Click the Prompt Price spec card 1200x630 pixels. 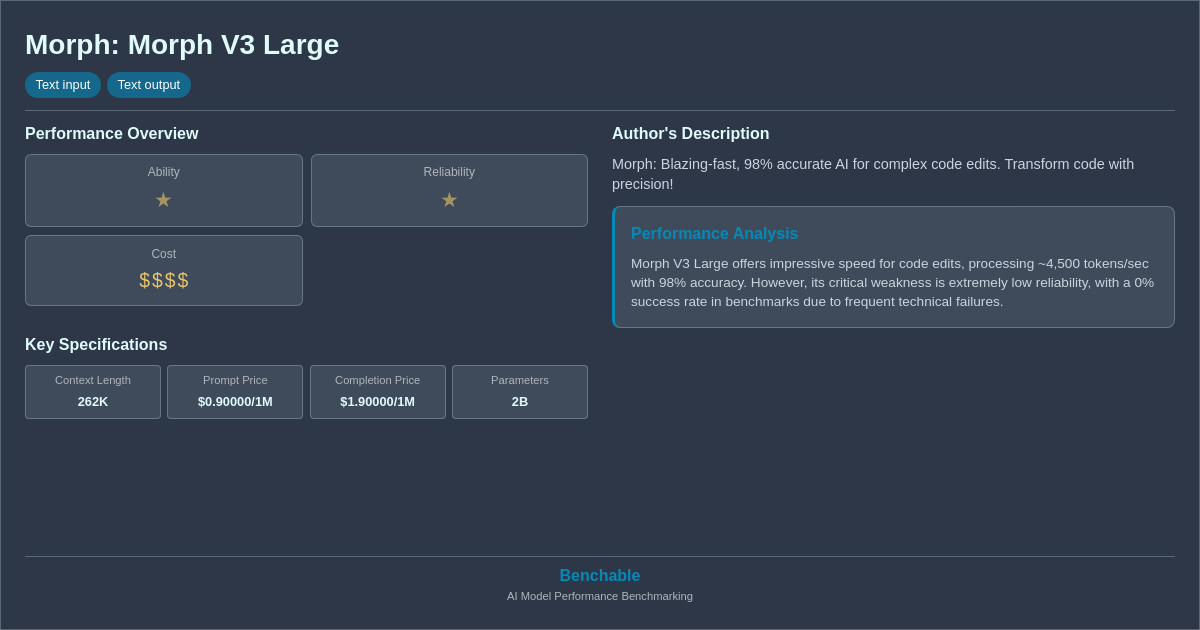point(235,392)
